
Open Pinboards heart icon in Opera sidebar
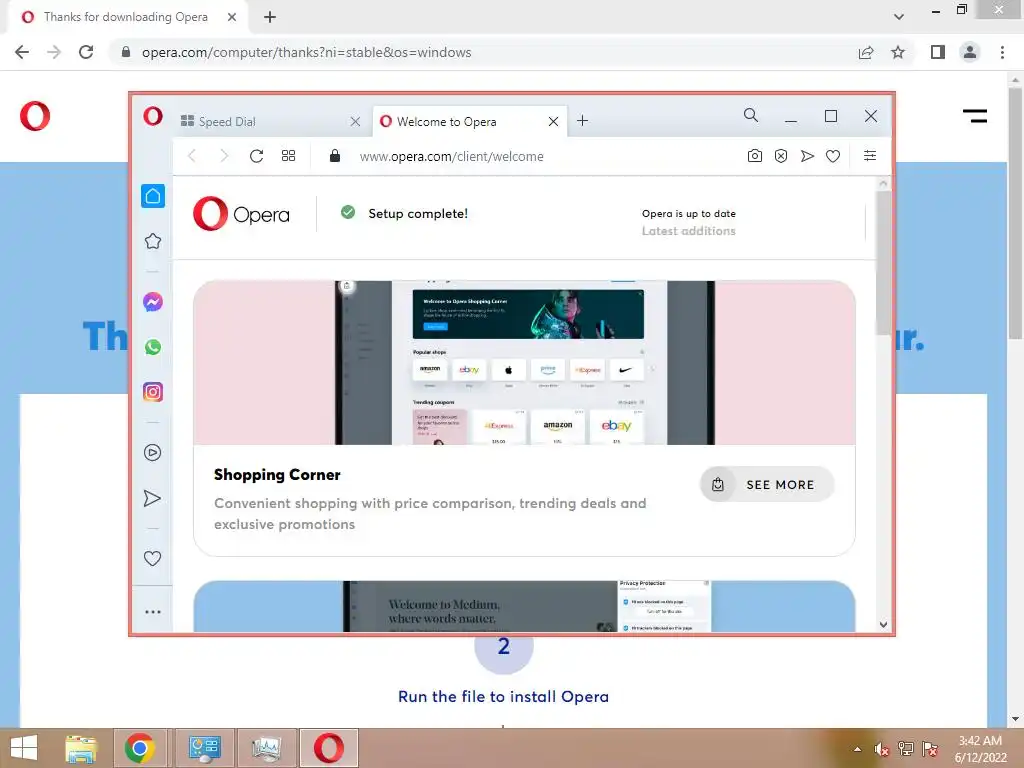152,558
